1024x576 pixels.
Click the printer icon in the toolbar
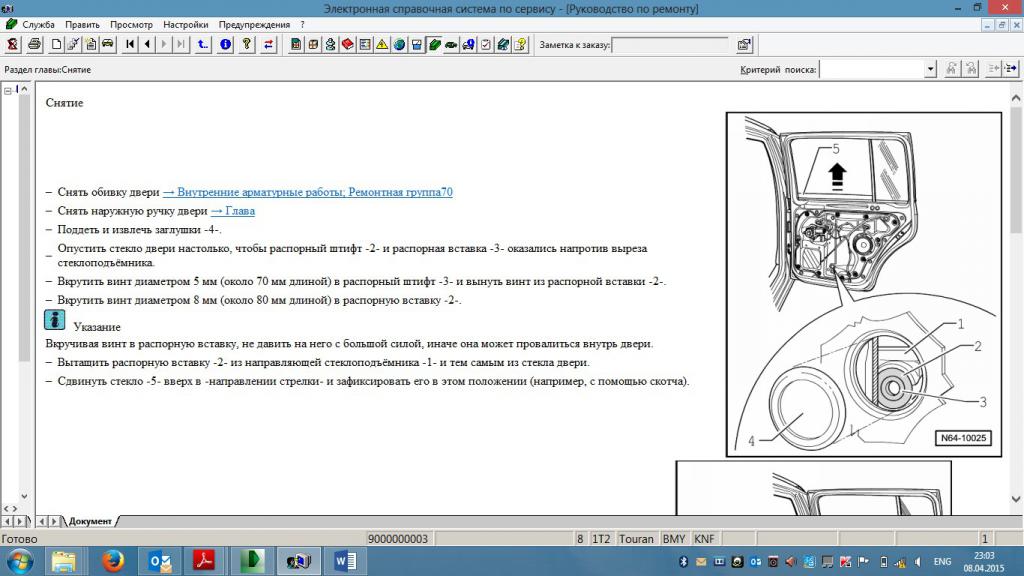coord(35,44)
